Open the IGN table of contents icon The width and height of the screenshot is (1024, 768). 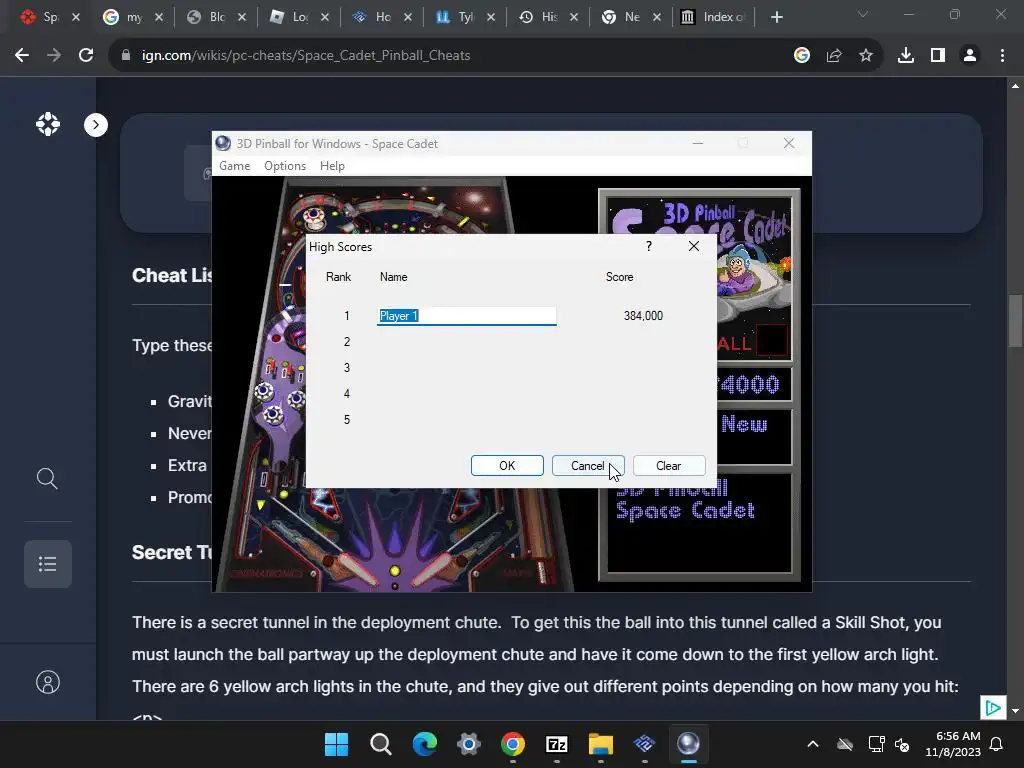[48, 564]
